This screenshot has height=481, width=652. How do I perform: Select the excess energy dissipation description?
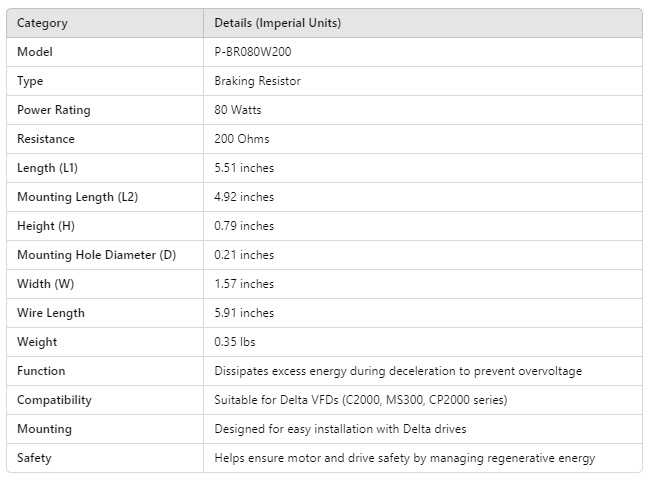click(x=398, y=371)
